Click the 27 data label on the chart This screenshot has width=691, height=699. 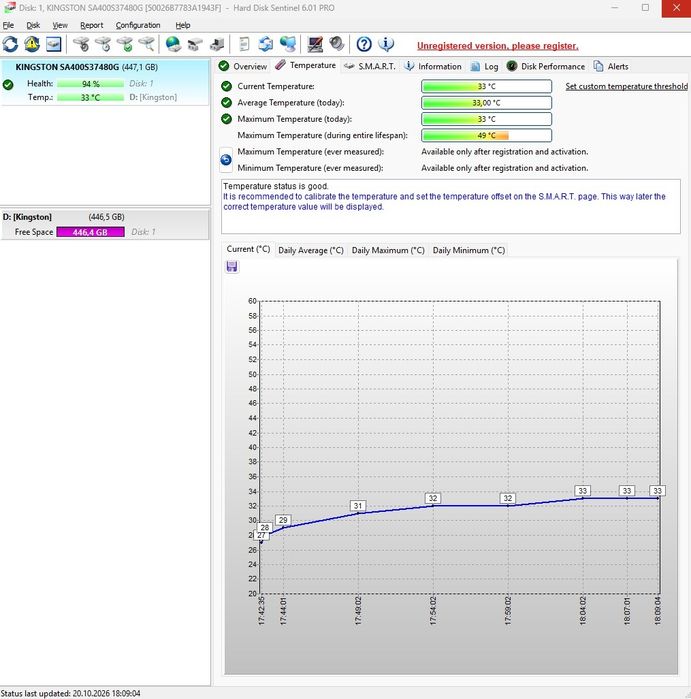(x=261, y=535)
